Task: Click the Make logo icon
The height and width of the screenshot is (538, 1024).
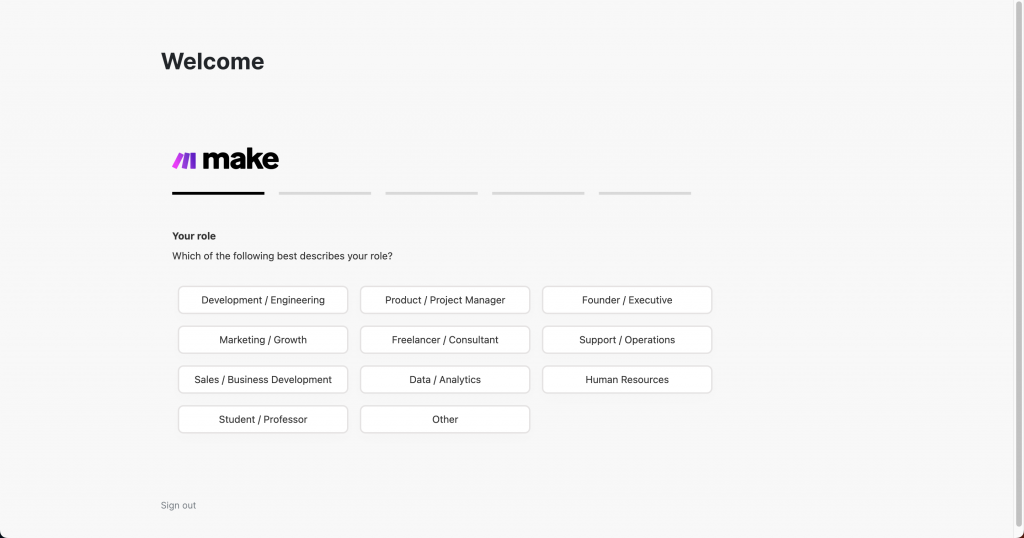Action: click(x=184, y=160)
